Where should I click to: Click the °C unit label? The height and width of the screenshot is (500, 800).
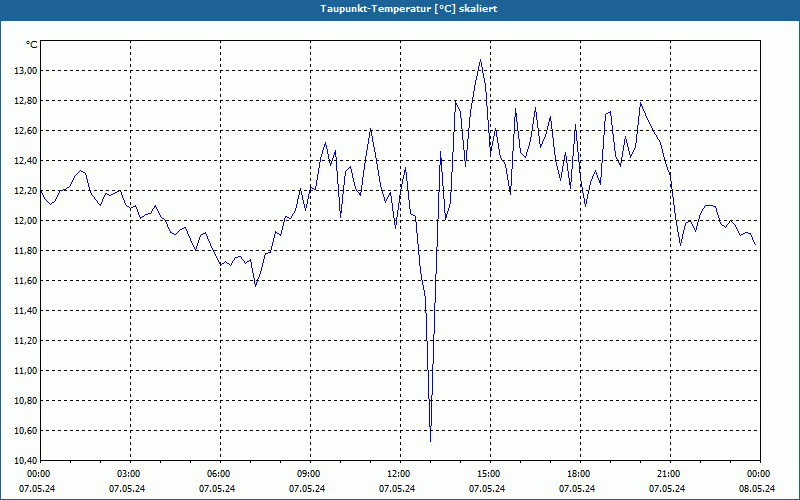tap(32, 45)
